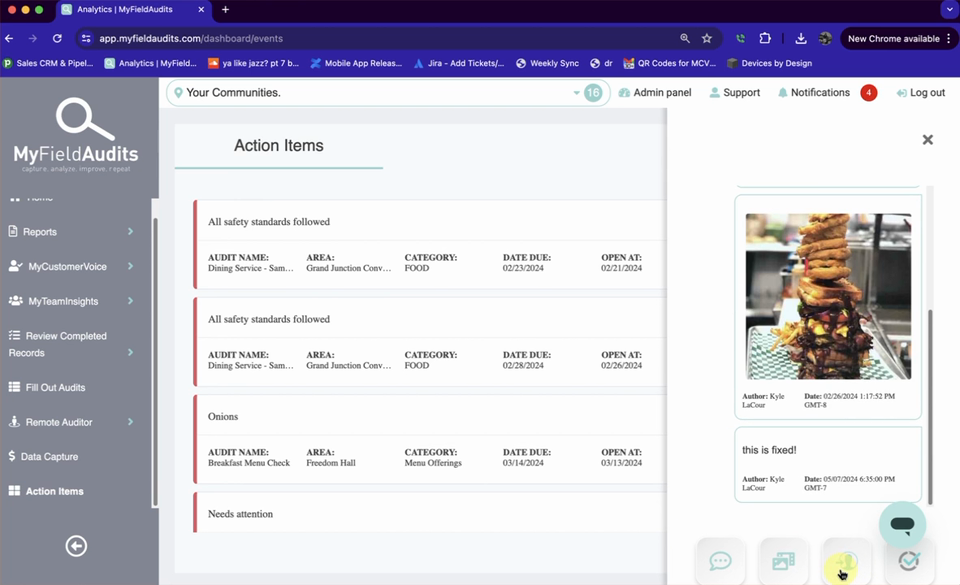Viewport: 960px width, 585px height.
Task: Open the Onions action item card
Action: [x=429, y=439]
